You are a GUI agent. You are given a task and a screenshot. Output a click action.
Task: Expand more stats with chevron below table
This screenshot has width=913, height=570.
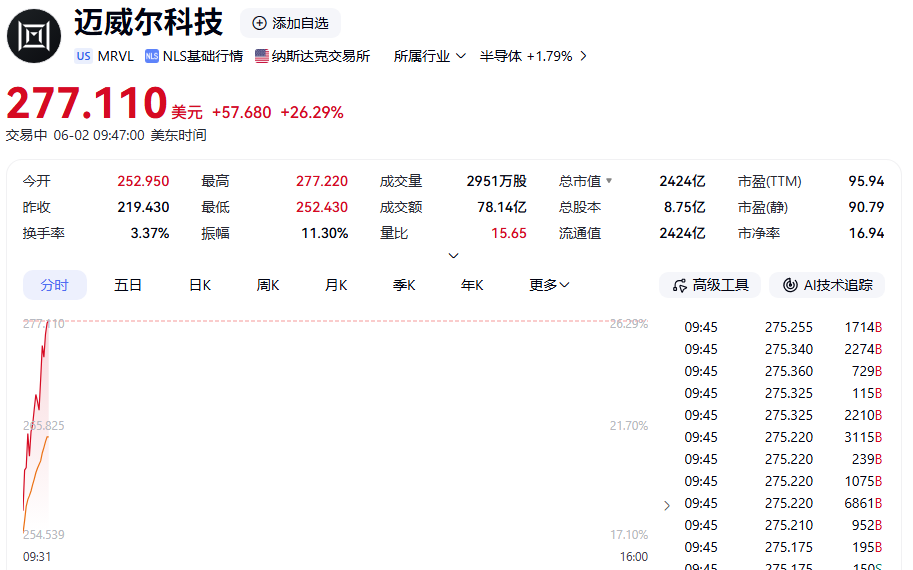pos(454,256)
